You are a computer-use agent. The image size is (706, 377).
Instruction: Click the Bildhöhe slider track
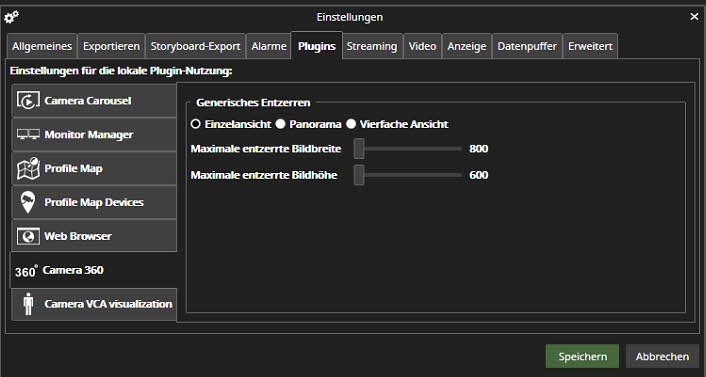point(407,175)
